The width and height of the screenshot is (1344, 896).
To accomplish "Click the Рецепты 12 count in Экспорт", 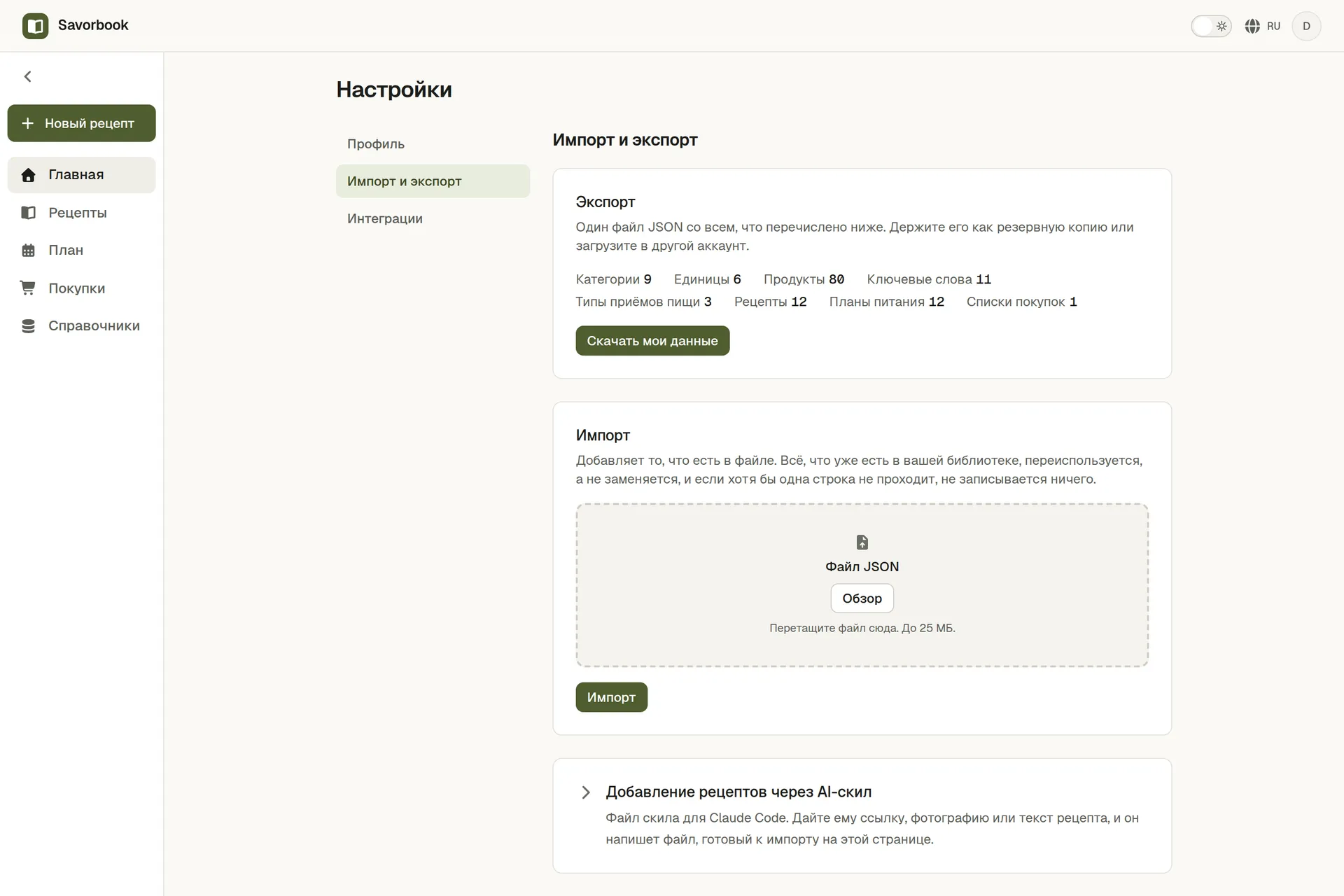I will (x=770, y=302).
